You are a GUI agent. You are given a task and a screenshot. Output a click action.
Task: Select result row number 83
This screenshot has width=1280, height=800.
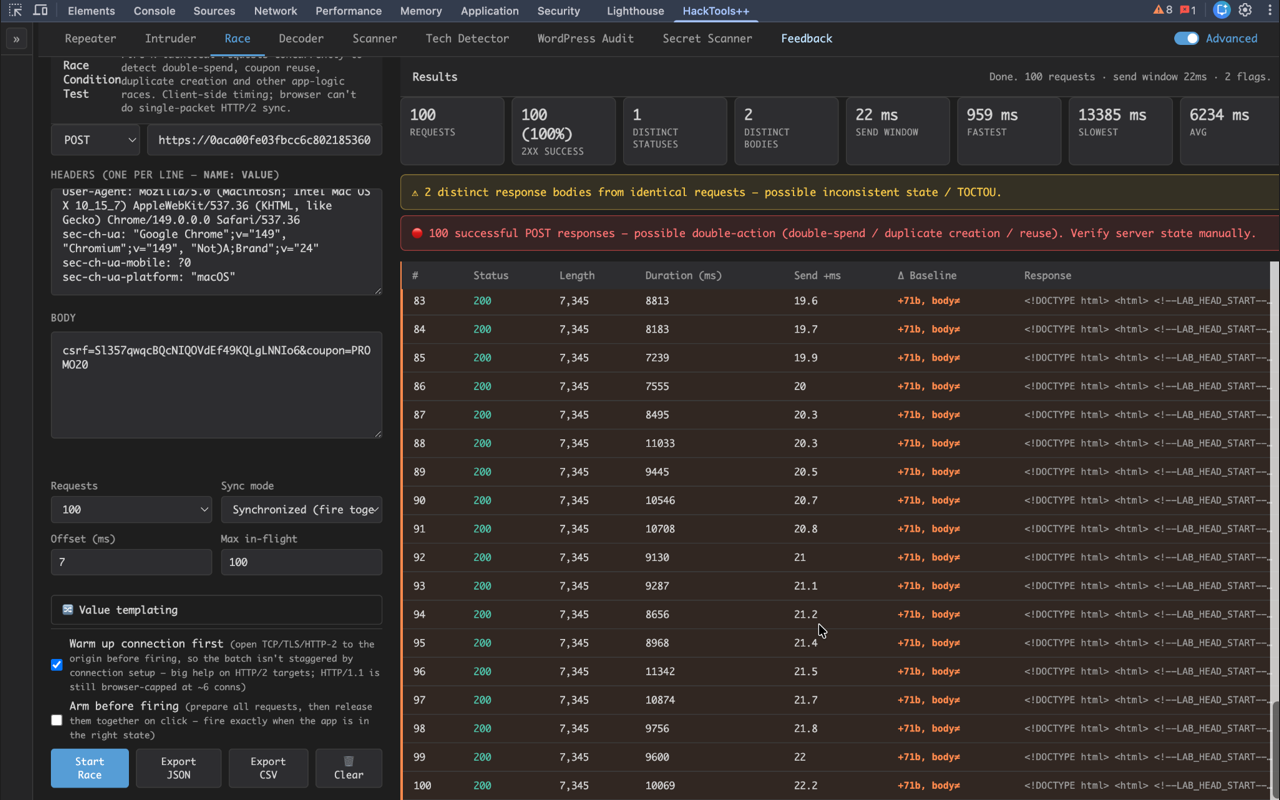point(836,301)
